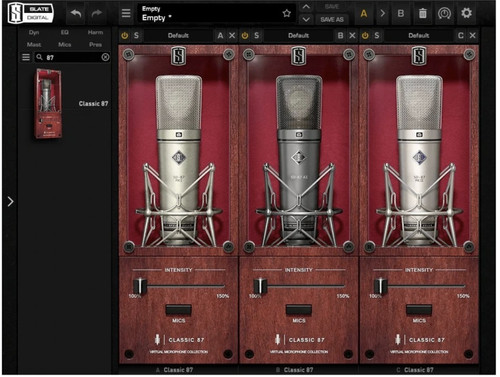Click the darker microphone in slot B
The width and height of the screenshot is (500, 377).
(299, 160)
